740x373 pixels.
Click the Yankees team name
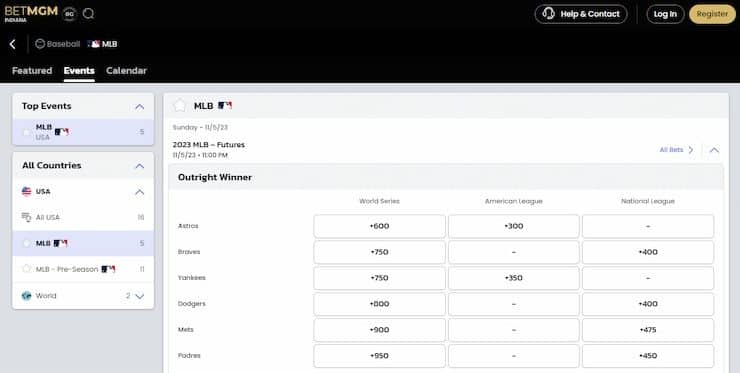(x=192, y=278)
